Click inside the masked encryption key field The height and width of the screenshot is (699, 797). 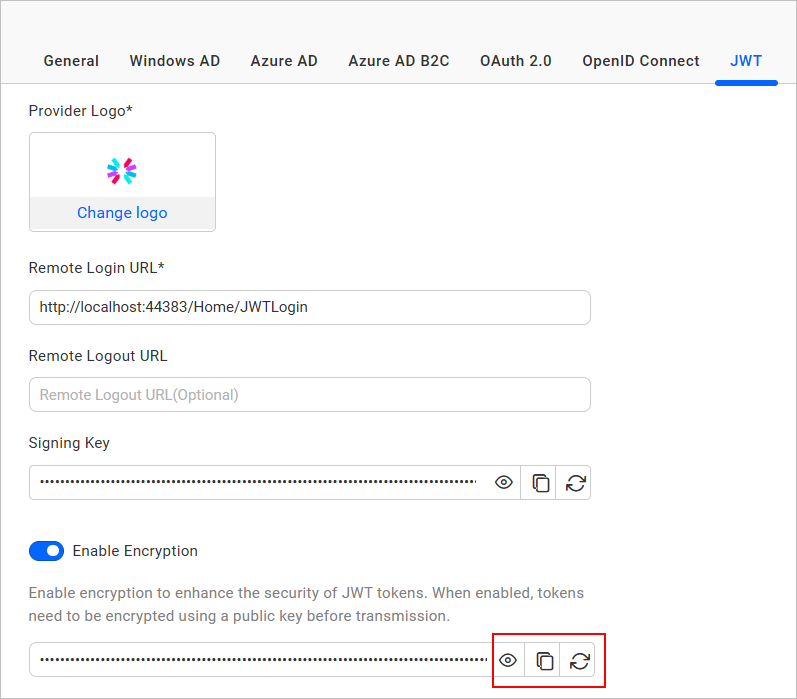[x=263, y=660]
